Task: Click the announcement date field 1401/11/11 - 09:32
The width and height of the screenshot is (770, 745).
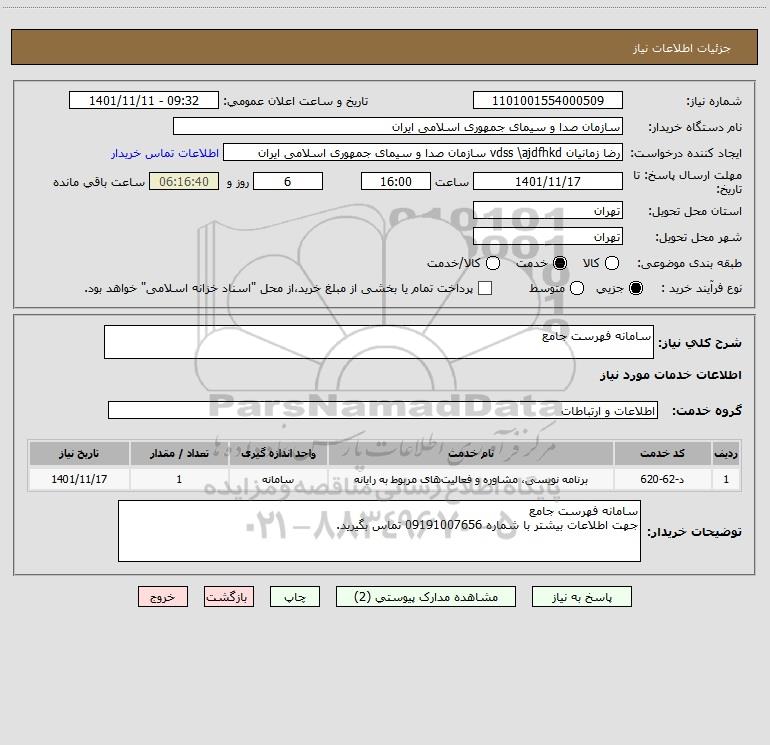Action: tap(144, 100)
